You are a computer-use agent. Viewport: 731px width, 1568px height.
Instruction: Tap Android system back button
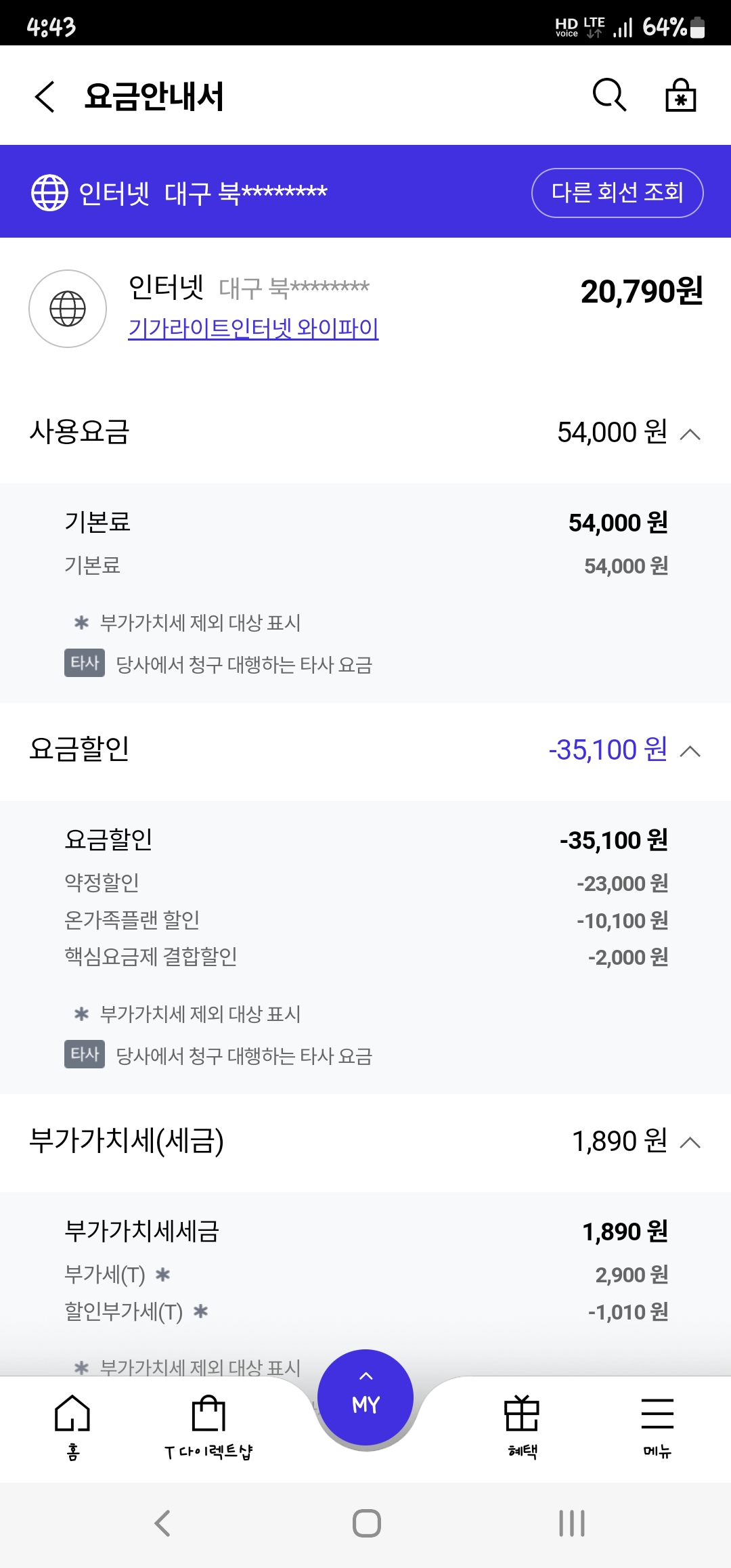(x=162, y=1523)
